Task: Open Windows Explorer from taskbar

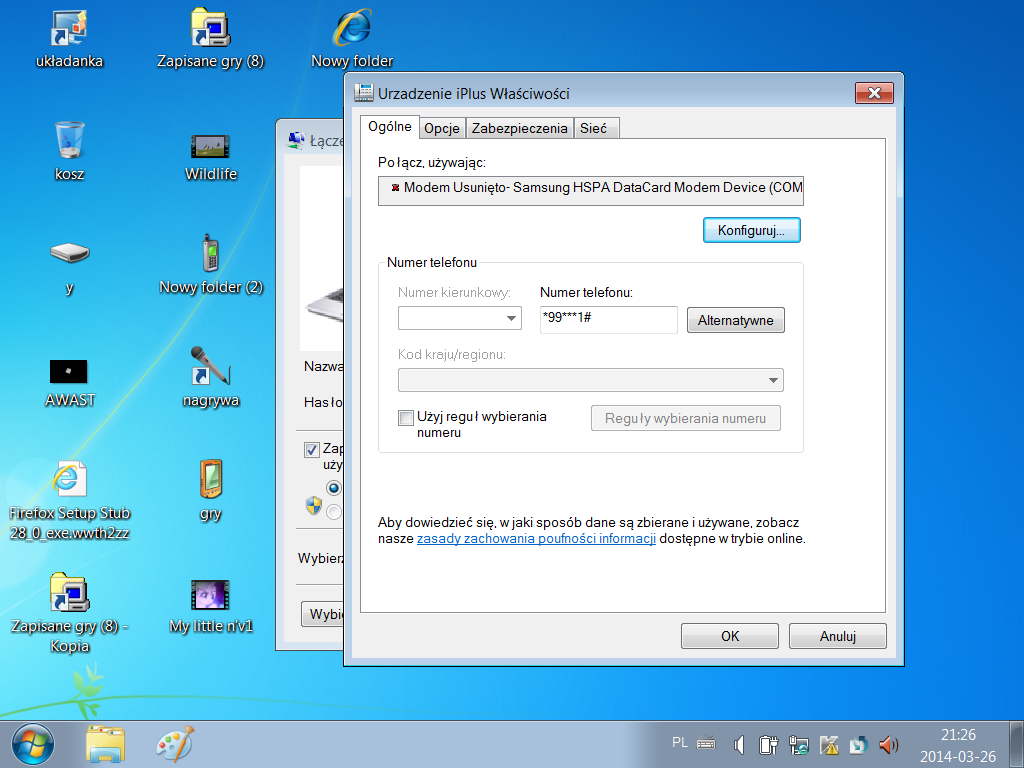Action: (x=105, y=744)
